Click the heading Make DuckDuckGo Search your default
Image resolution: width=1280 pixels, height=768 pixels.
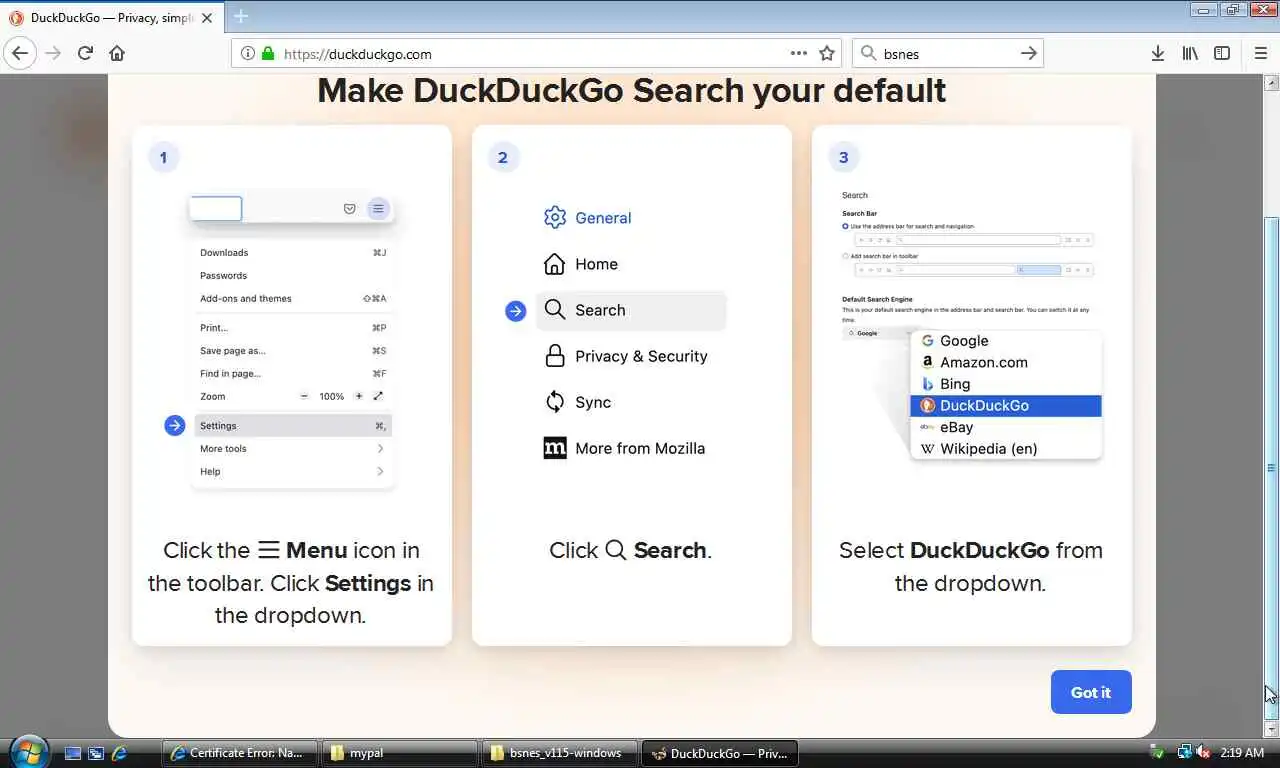coord(632,91)
